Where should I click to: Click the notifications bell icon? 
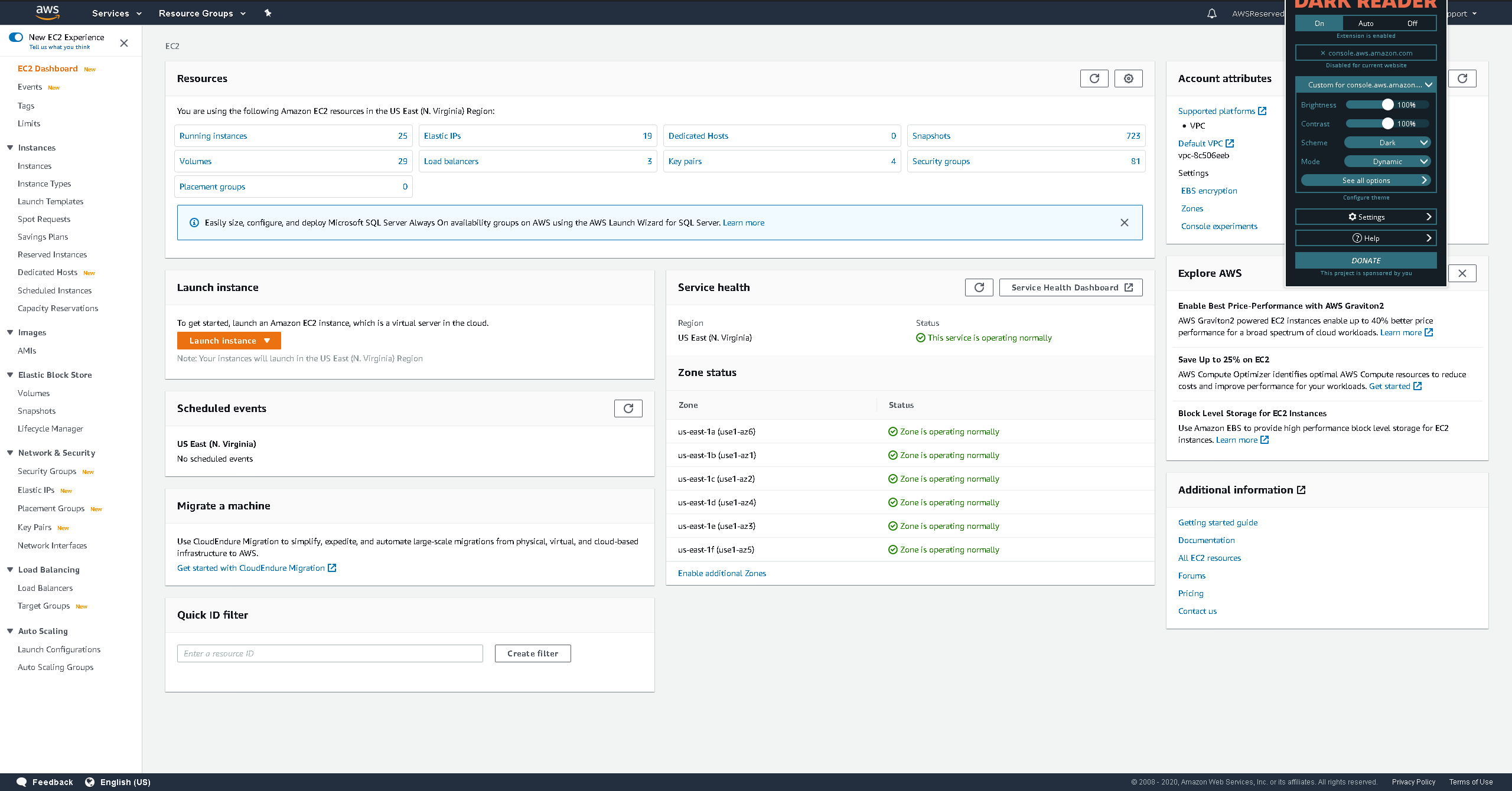click(1211, 13)
